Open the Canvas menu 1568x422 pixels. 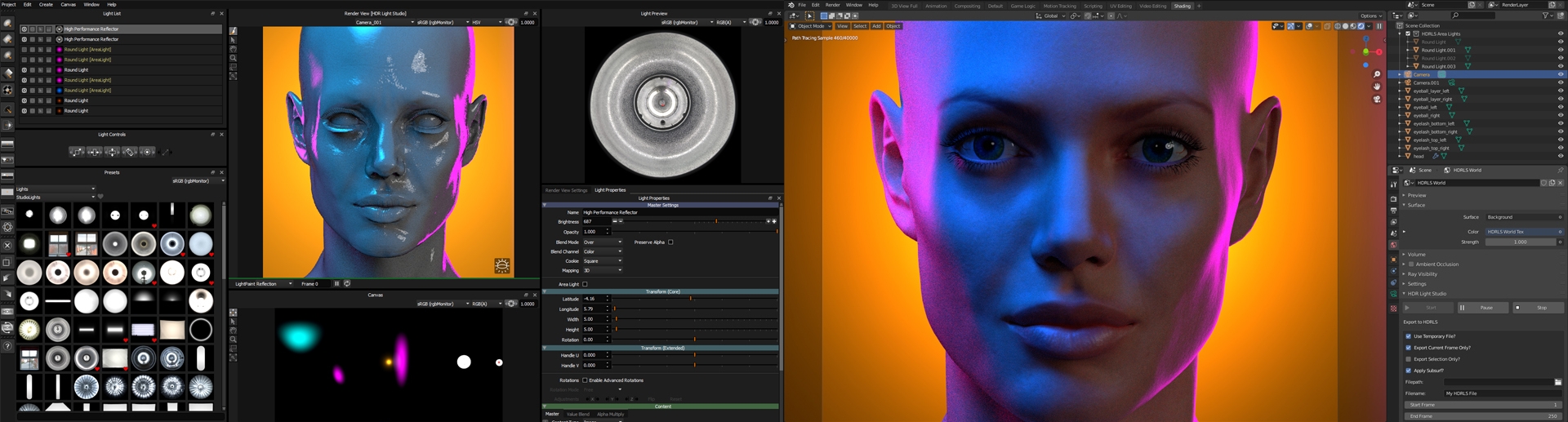pos(68,4)
